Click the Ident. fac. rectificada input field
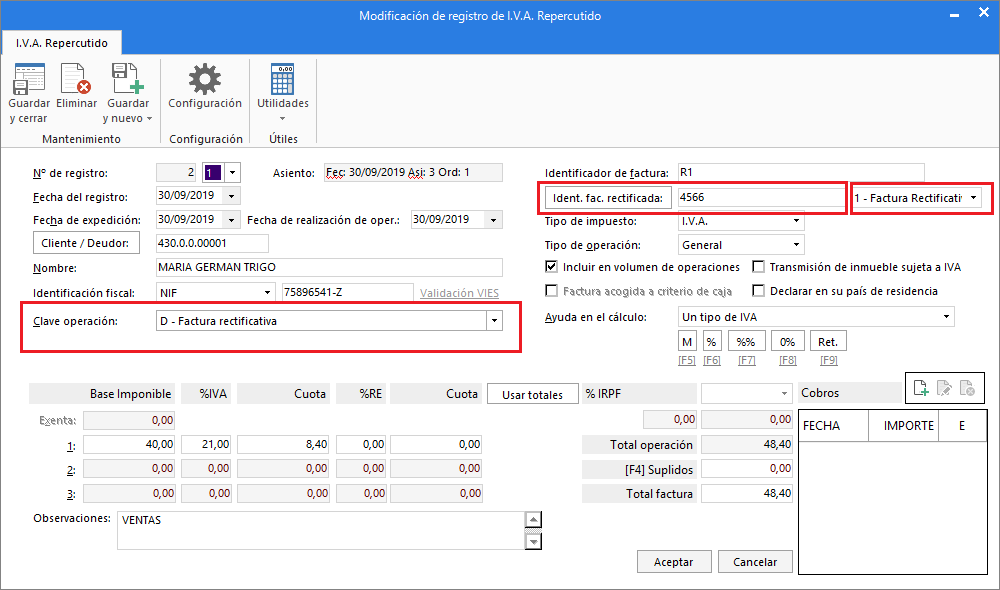 tap(760, 198)
